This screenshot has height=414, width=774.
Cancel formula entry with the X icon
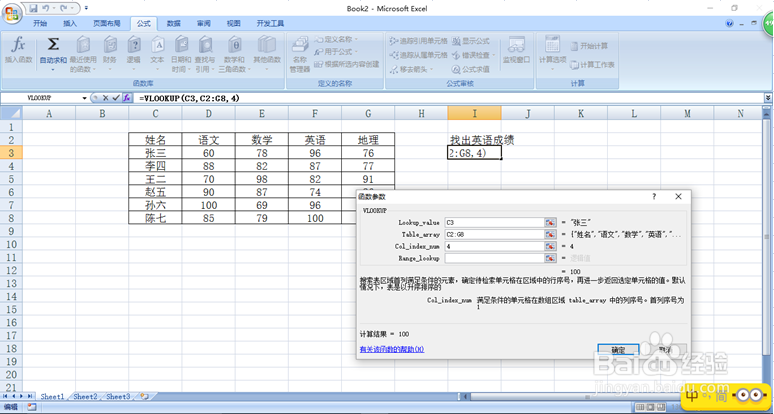pyautogui.click(x=105, y=98)
